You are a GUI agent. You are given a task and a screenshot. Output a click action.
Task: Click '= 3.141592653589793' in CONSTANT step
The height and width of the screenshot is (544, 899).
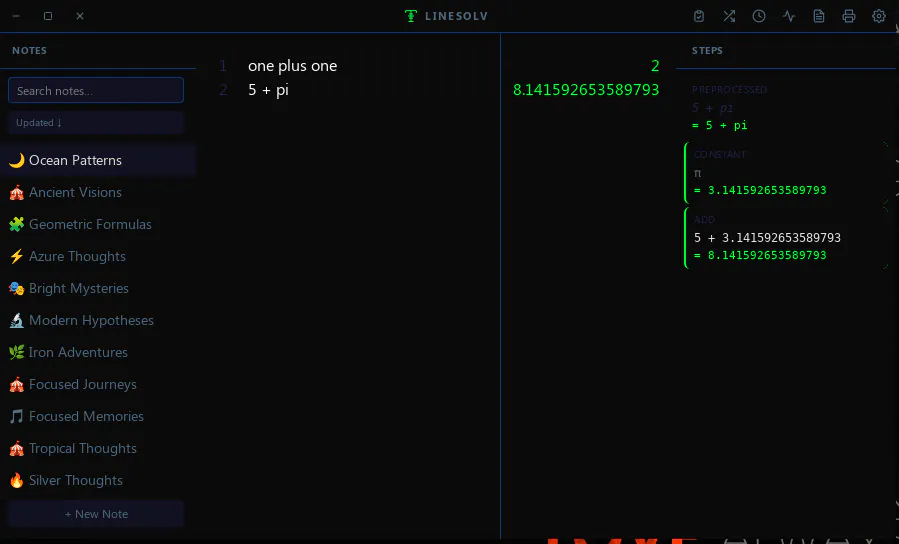point(760,190)
